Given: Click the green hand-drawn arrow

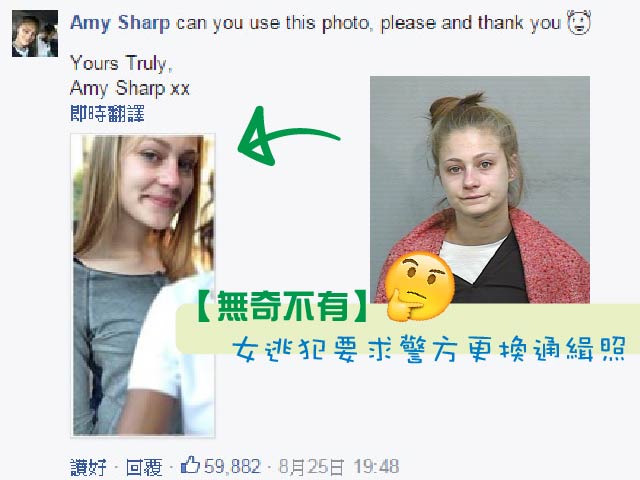Looking at the screenshot, I should [x=288, y=137].
